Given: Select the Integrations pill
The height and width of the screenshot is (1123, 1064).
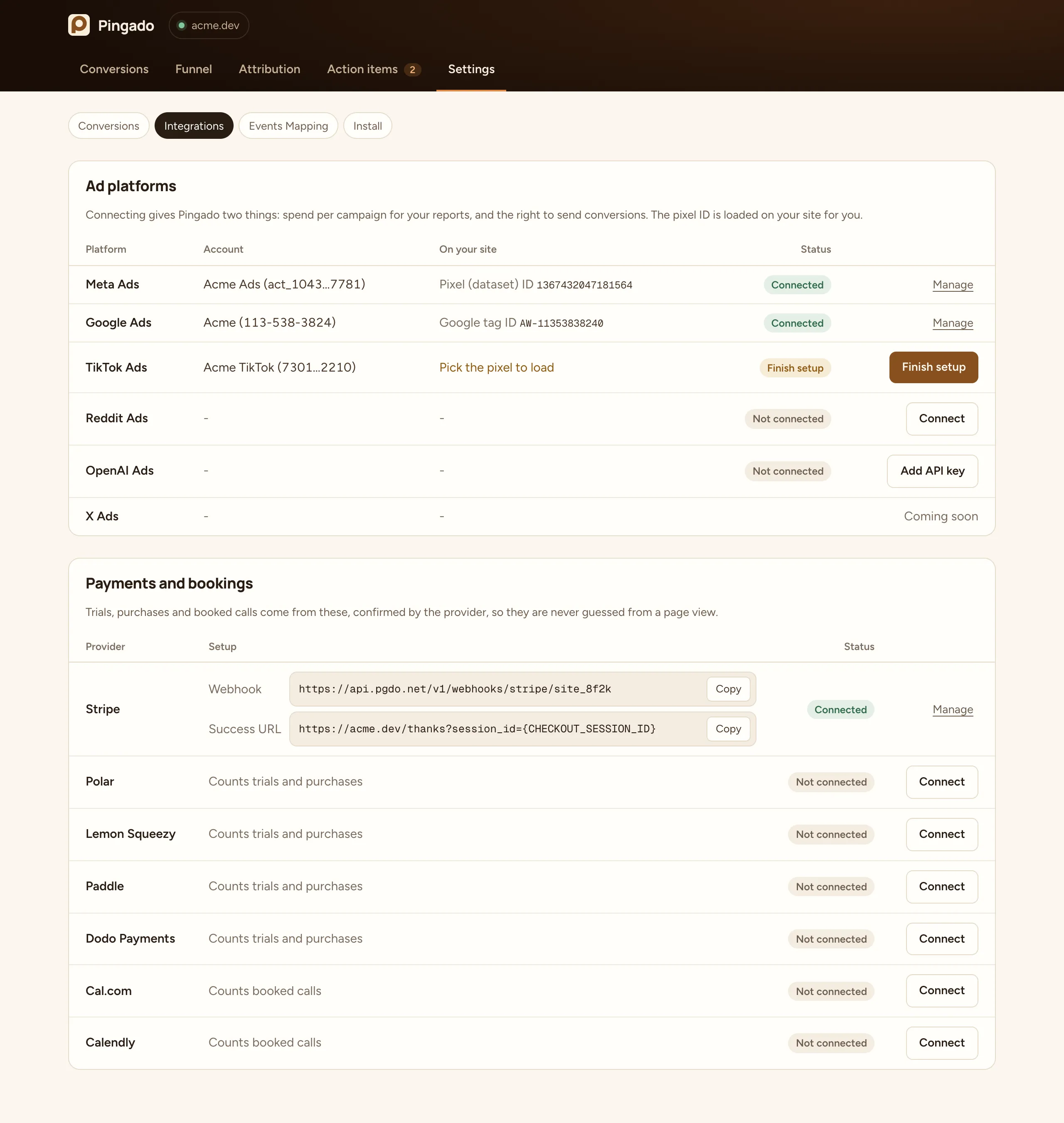Looking at the screenshot, I should [x=194, y=126].
